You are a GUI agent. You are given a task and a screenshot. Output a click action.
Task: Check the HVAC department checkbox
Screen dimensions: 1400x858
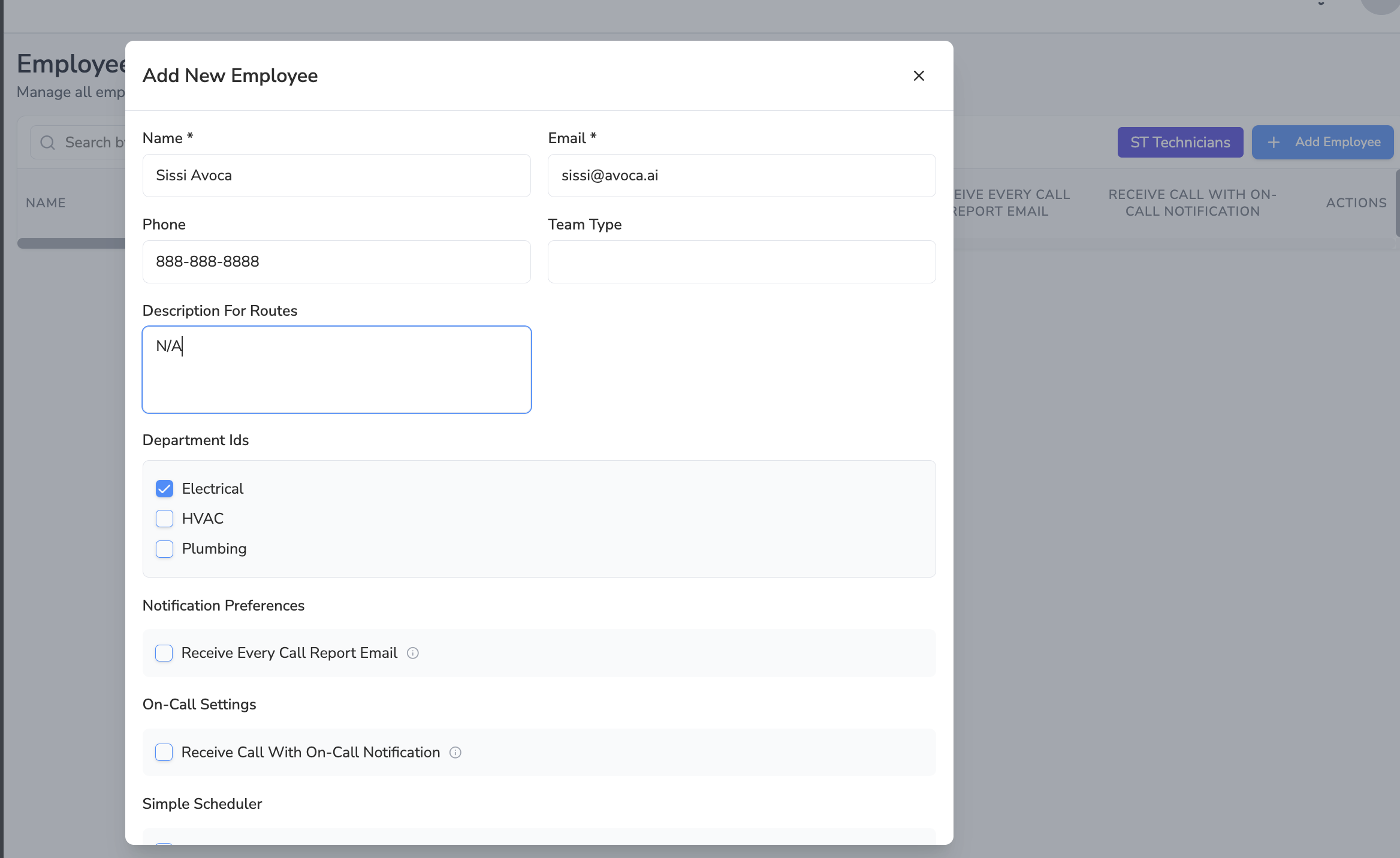point(164,519)
